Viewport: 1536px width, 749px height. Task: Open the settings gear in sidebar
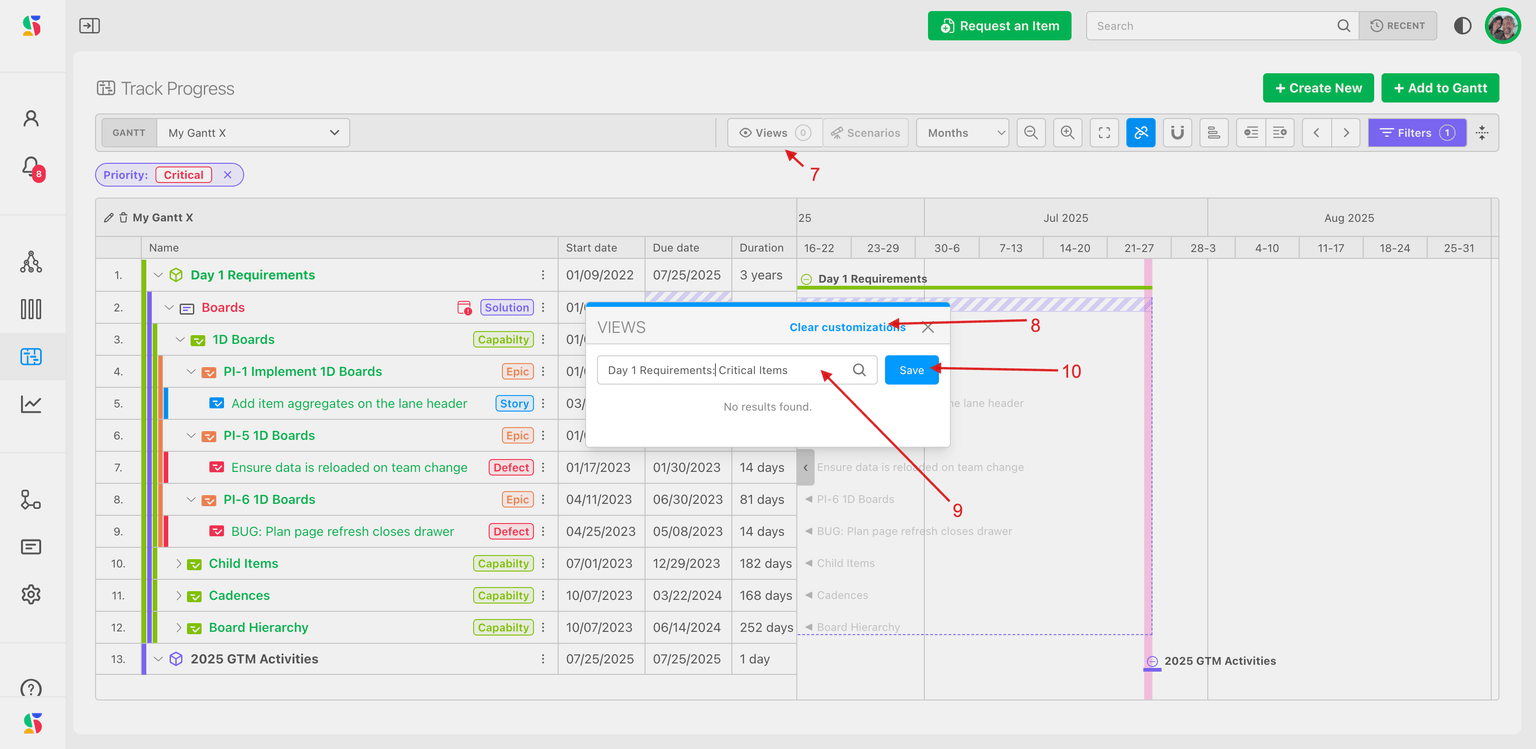tap(31, 595)
